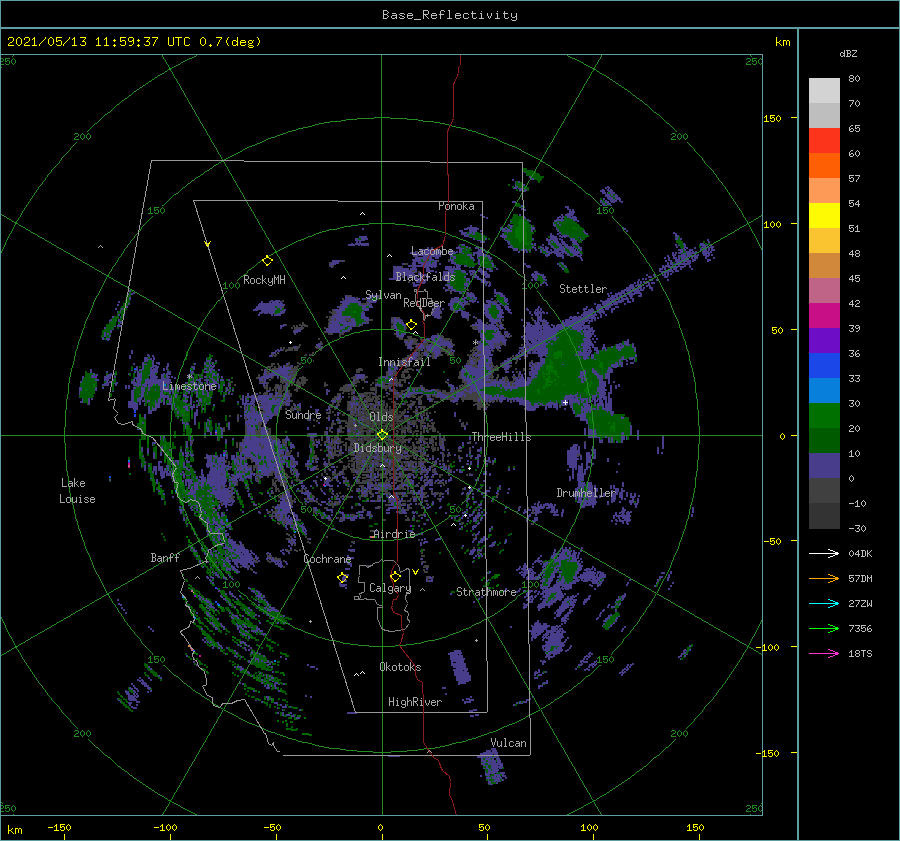Image resolution: width=900 pixels, height=841 pixels.
Task: Click the orange 57DM arrow in legend
Action: point(824,579)
